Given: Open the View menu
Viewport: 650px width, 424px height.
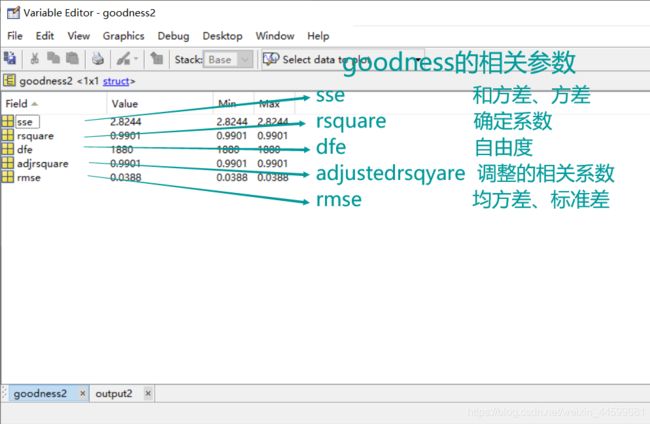Looking at the screenshot, I should [x=79, y=36].
